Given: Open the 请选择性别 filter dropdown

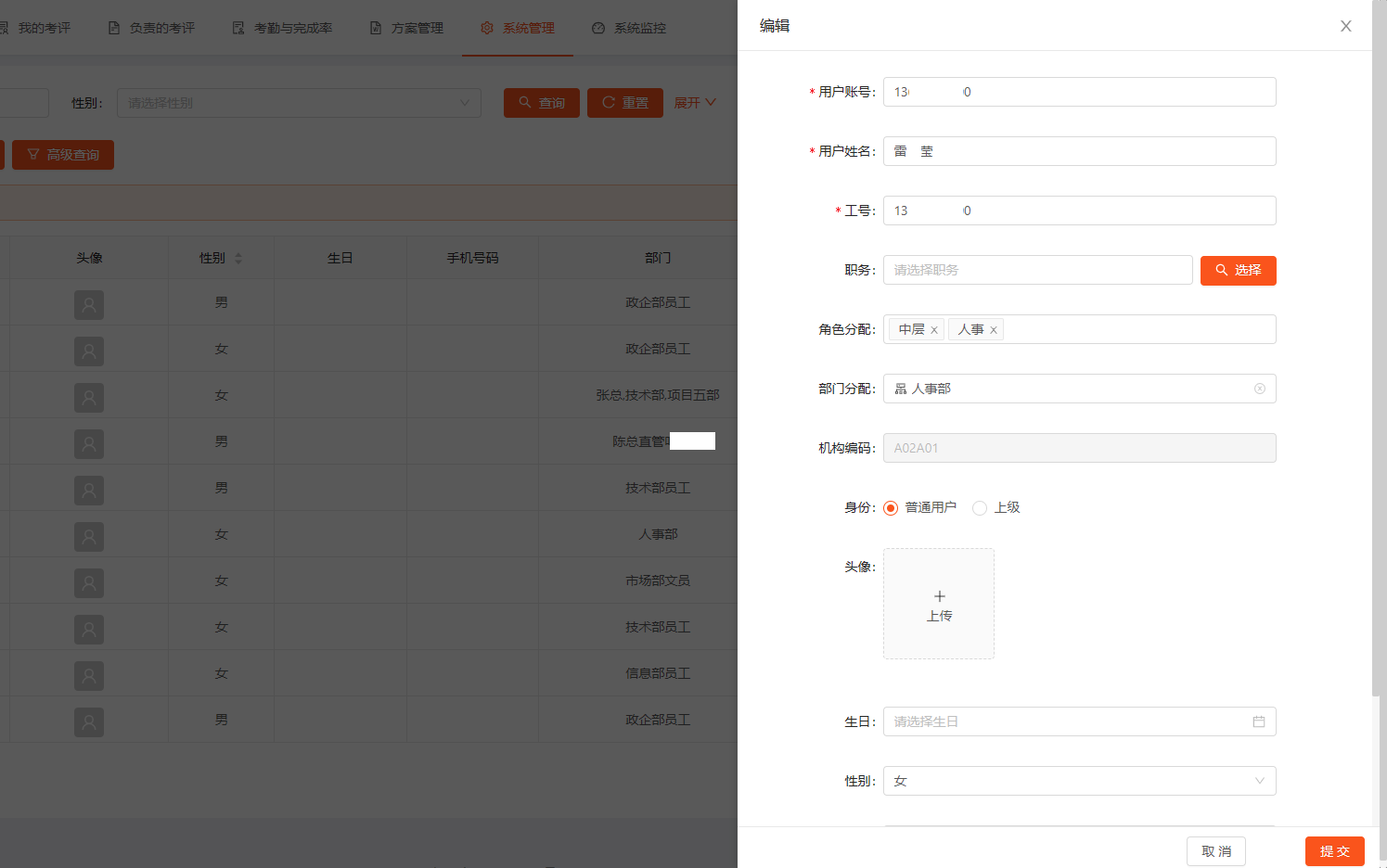Looking at the screenshot, I should (299, 103).
